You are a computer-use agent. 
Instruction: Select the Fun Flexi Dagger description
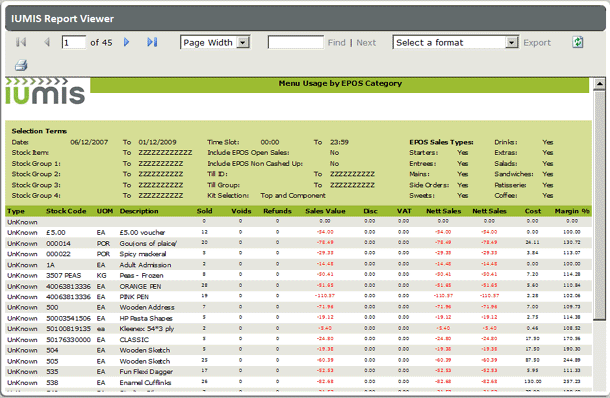(x=146, y=372)
